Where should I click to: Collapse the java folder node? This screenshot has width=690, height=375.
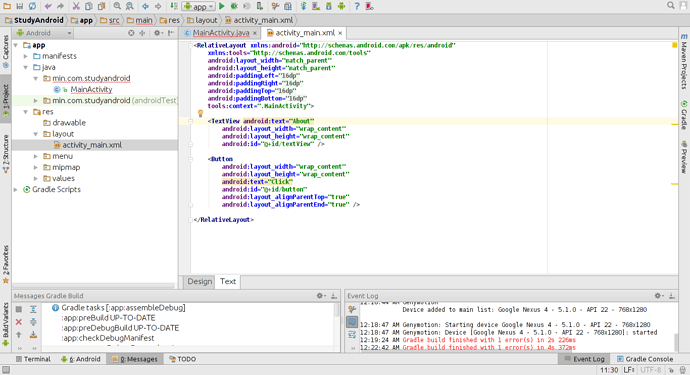[x=26, y=67]
